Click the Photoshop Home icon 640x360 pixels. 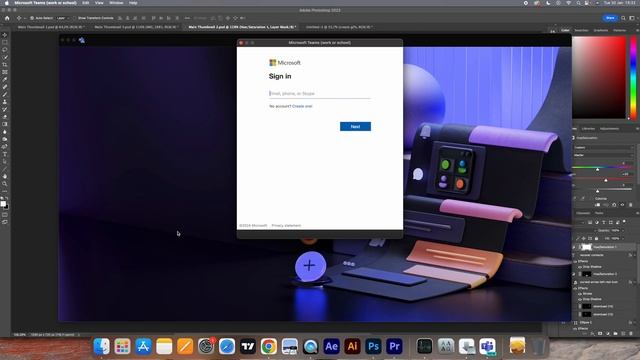click(7, 18)
